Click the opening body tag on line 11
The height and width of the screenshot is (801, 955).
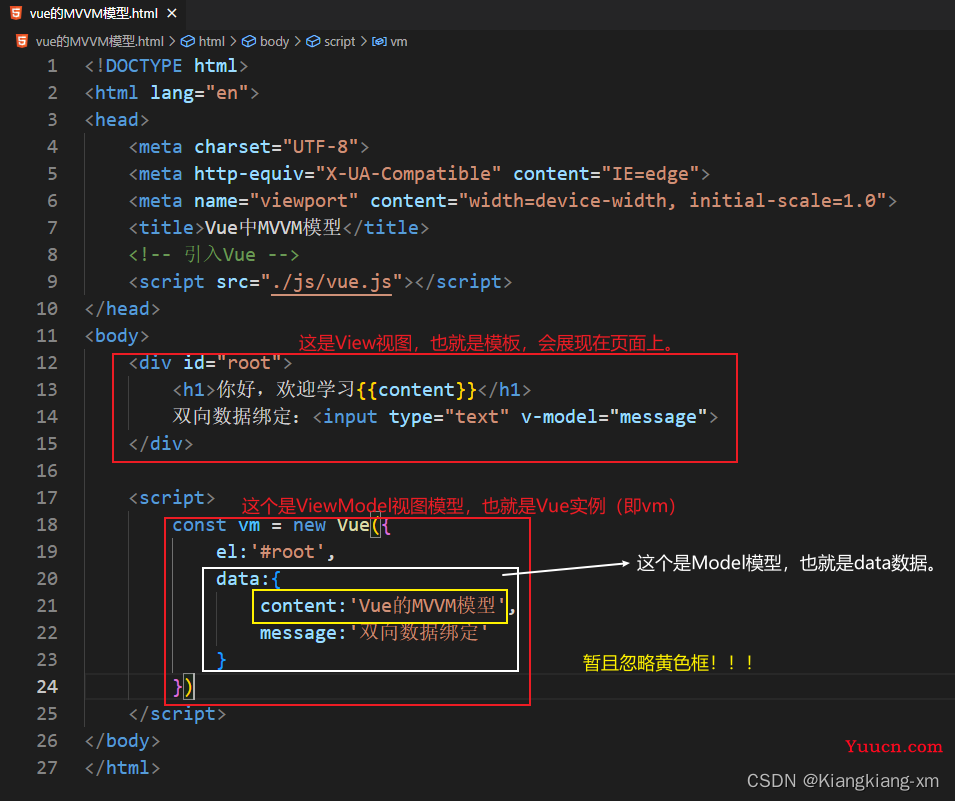(x=117, y=336)
